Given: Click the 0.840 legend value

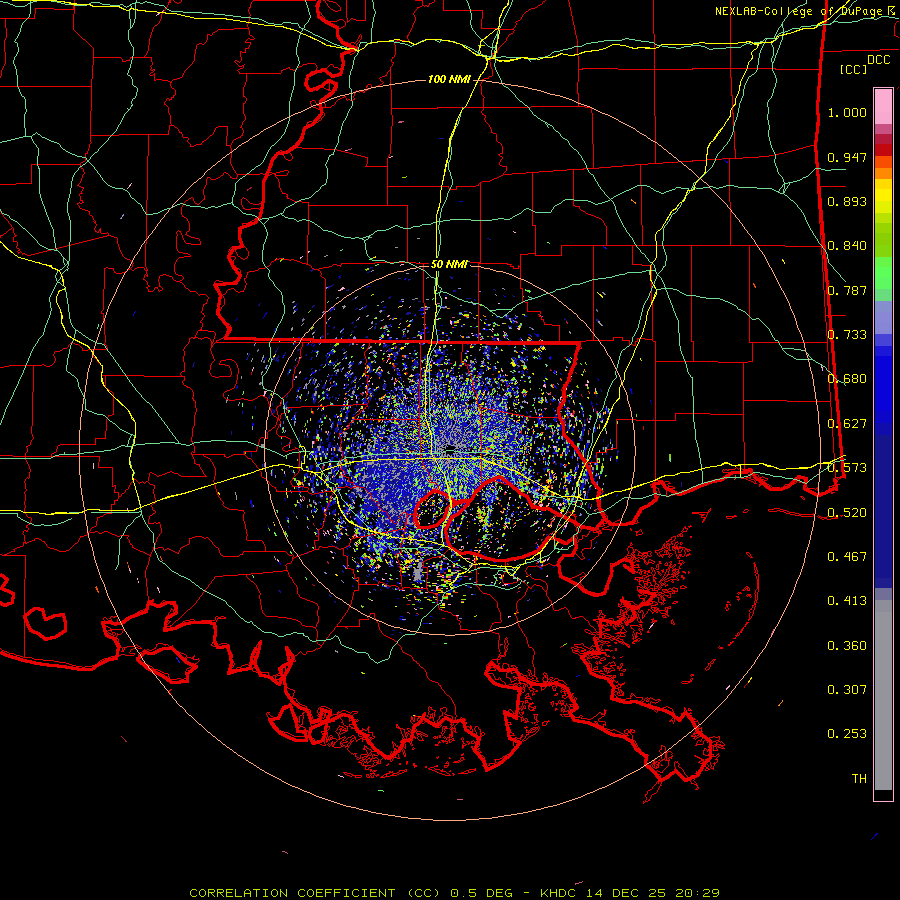Looking at the screenshot, I should 847,246.
